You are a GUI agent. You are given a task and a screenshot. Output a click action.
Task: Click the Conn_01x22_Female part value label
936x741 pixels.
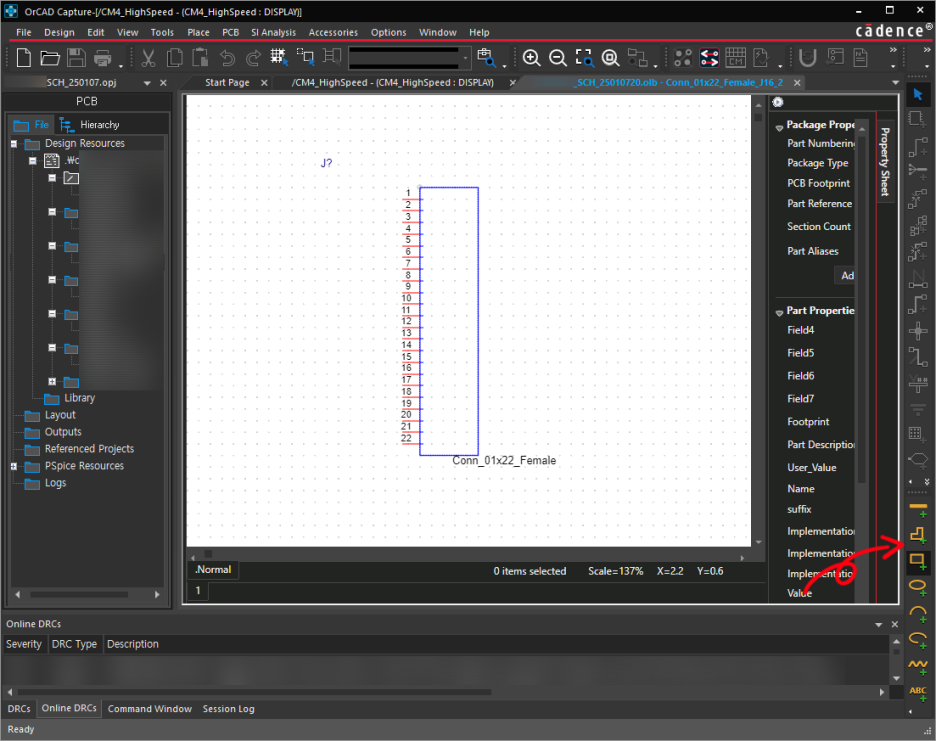click(x=504, y=460)
